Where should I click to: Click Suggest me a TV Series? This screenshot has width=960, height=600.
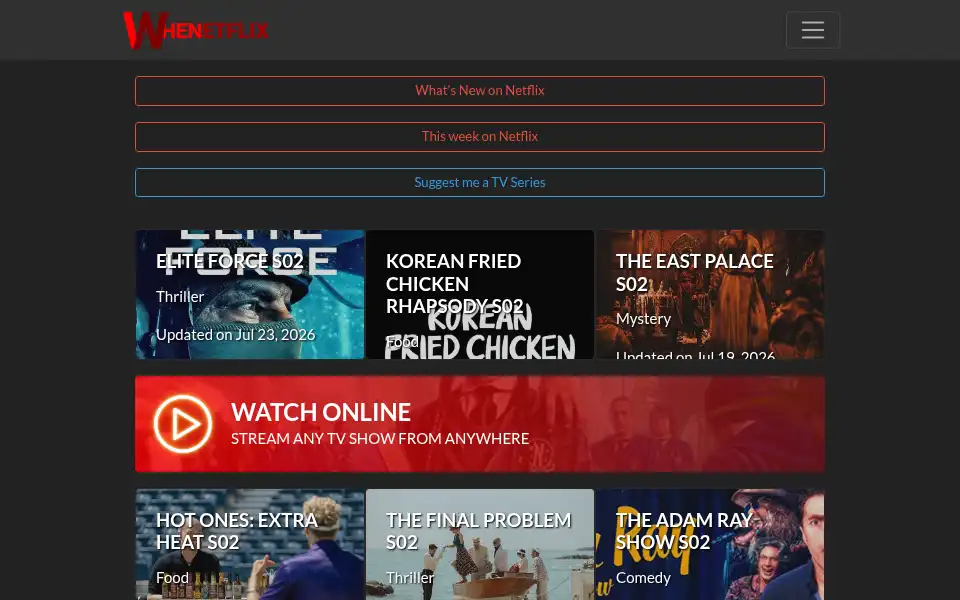point(479,182)
